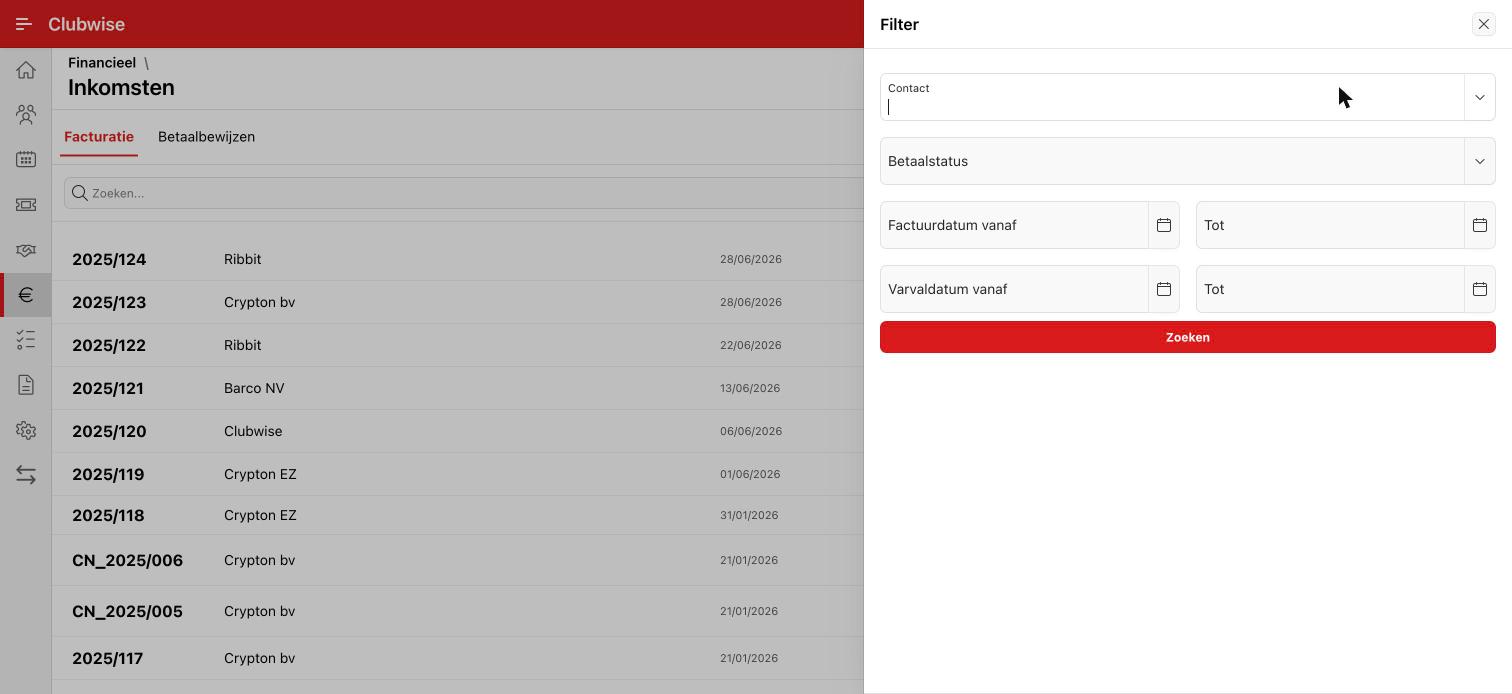The image size is (1512, 694).
Task: Open invoice 2025/119
Action: point(108,474)
